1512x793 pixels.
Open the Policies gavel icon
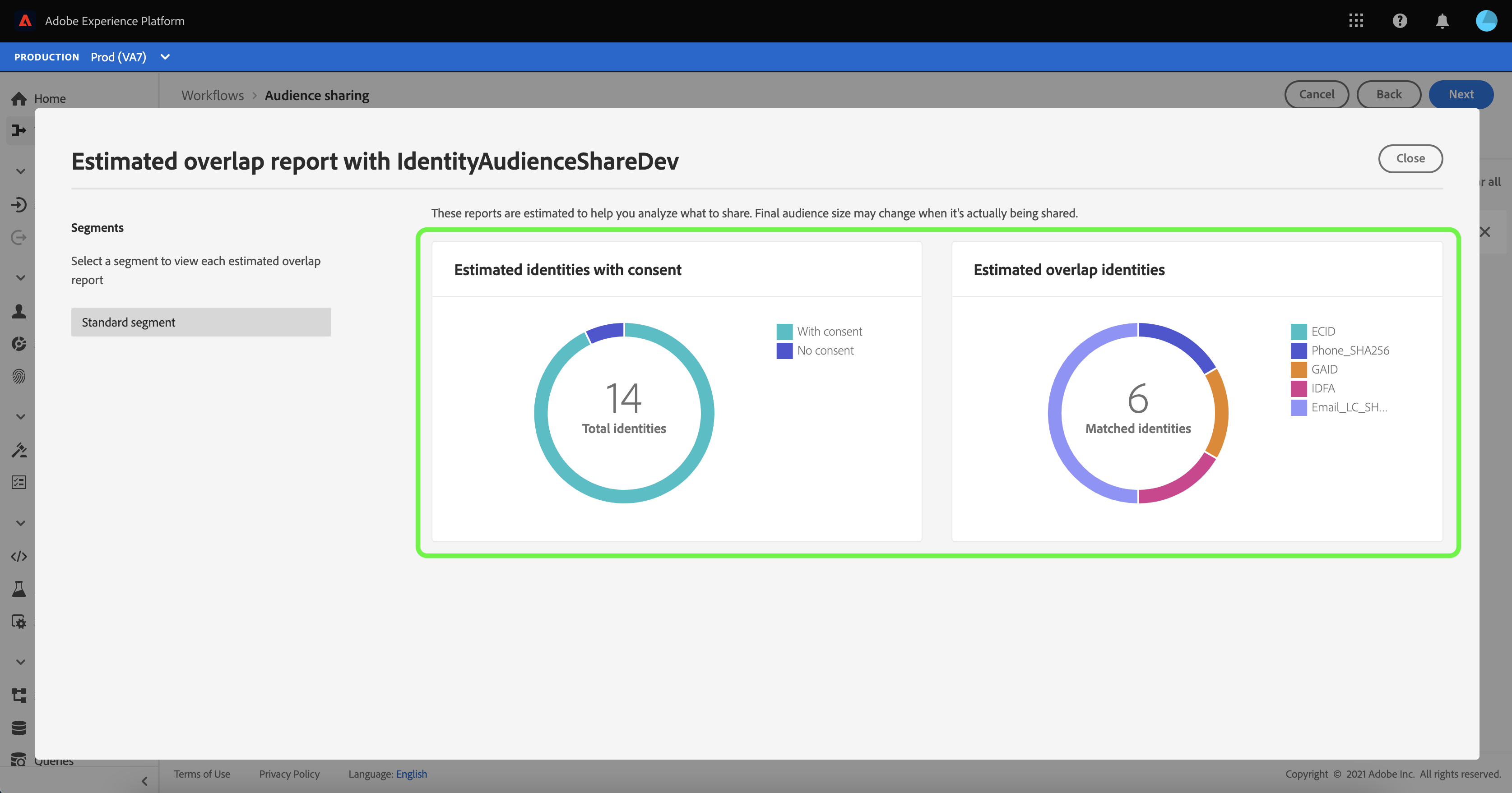pos(19,450)
